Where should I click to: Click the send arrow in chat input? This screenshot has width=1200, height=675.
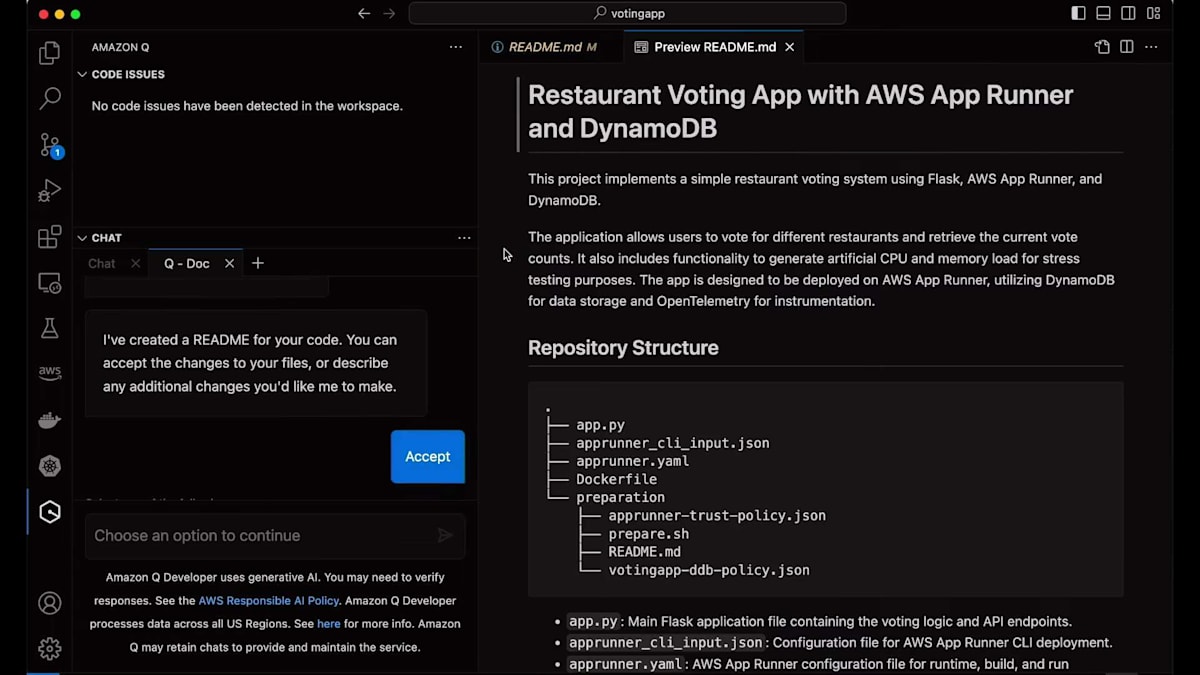click(x=445, y=536)
